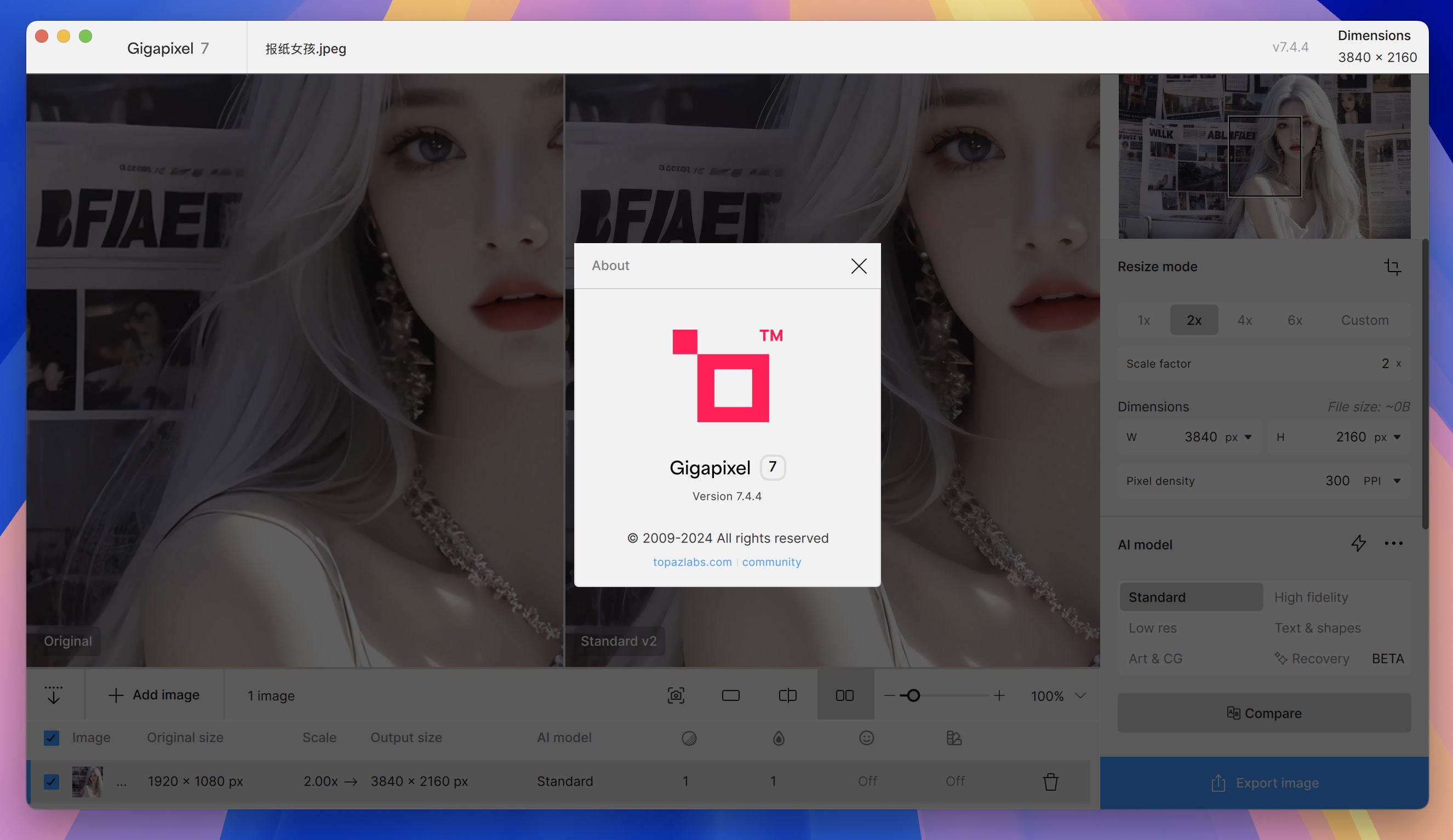Image resolution: width=1453 pixels, height=840 pixels.
Task: Open the Pixel density PPI unit dropdown
Action: coord(1382,481)
